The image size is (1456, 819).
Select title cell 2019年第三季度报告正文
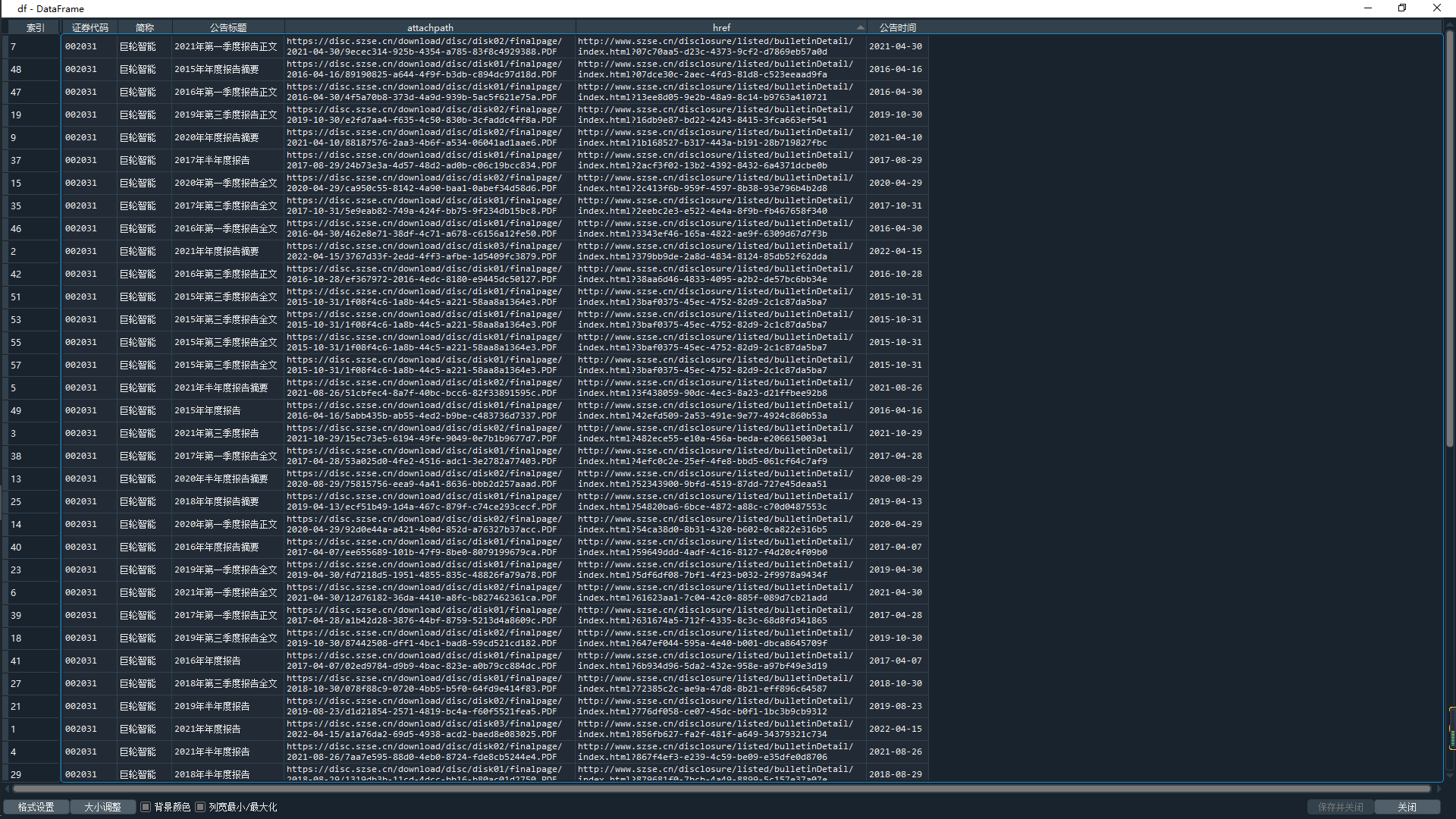coord(227,115)
